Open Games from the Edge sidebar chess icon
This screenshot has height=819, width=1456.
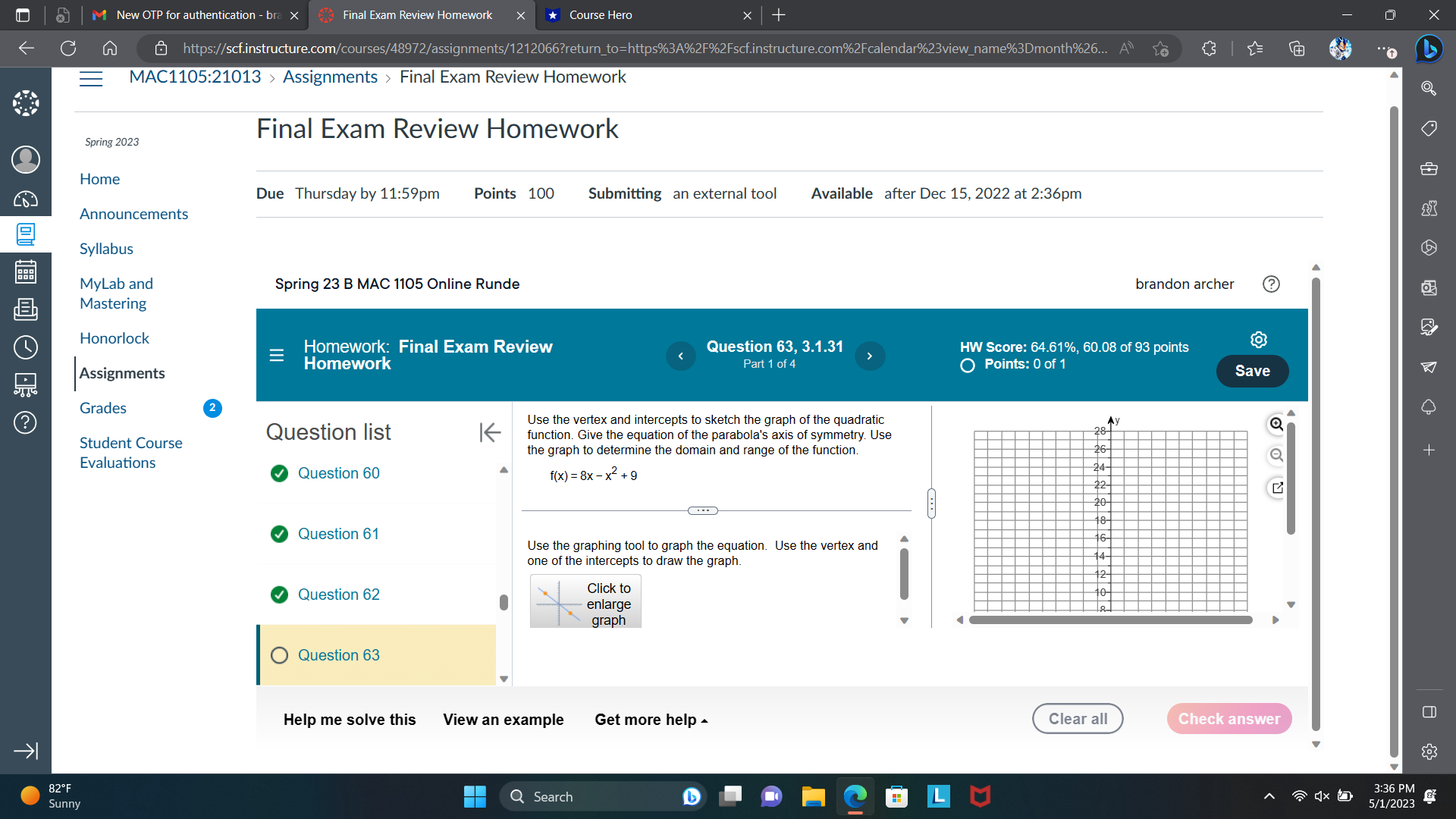[x=1429, y=209]
